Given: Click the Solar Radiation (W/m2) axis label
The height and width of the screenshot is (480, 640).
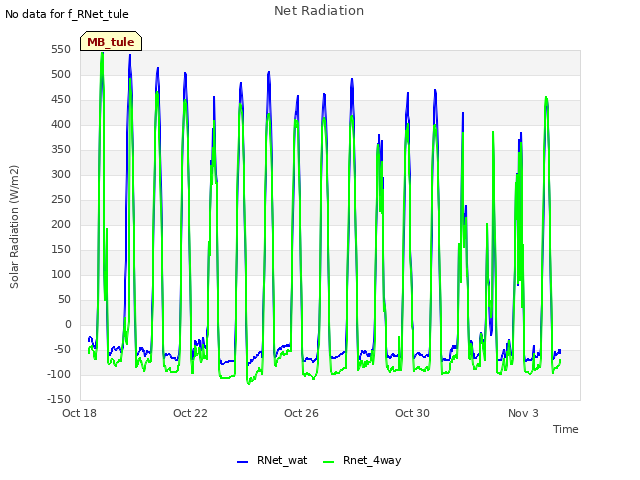Looking at the screenshot, I should point(14,227).
